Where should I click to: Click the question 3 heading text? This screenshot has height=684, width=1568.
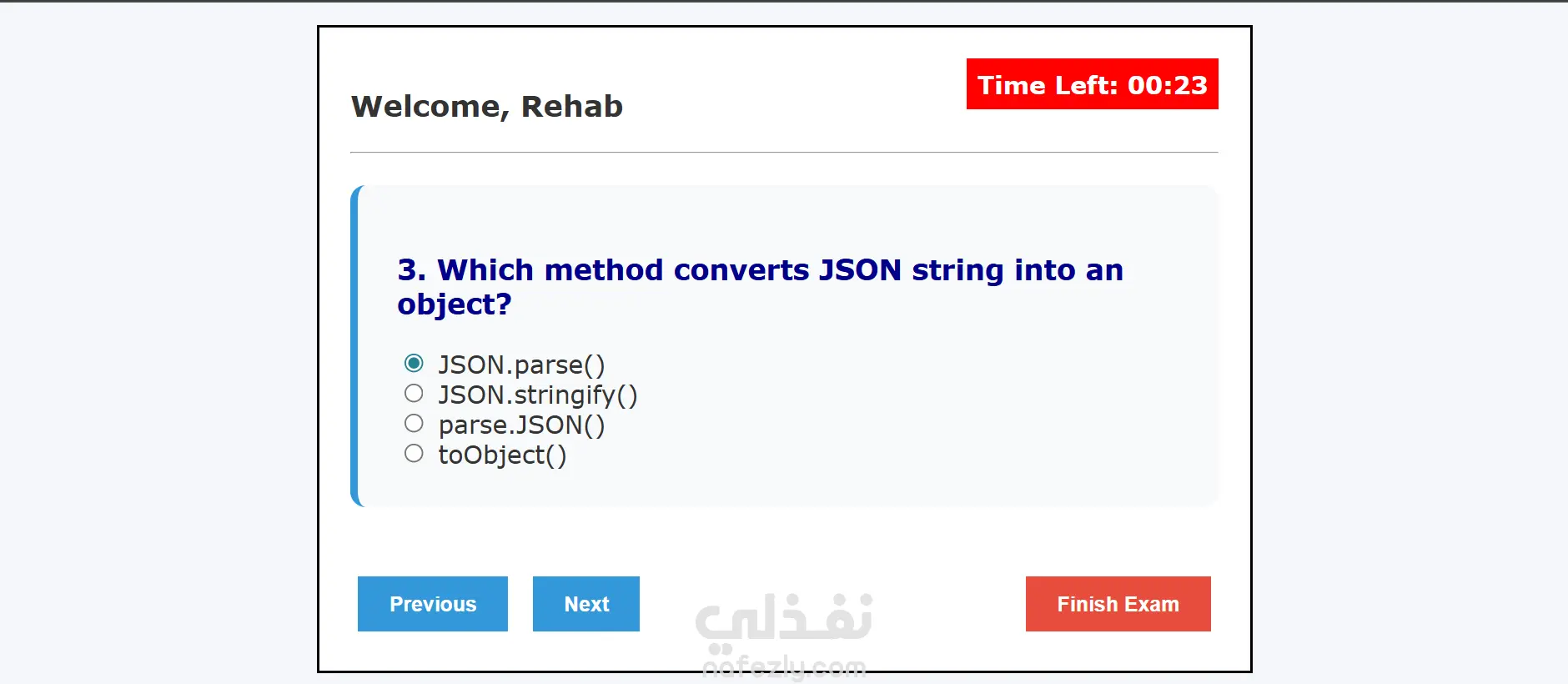click(x=759, y=270)
